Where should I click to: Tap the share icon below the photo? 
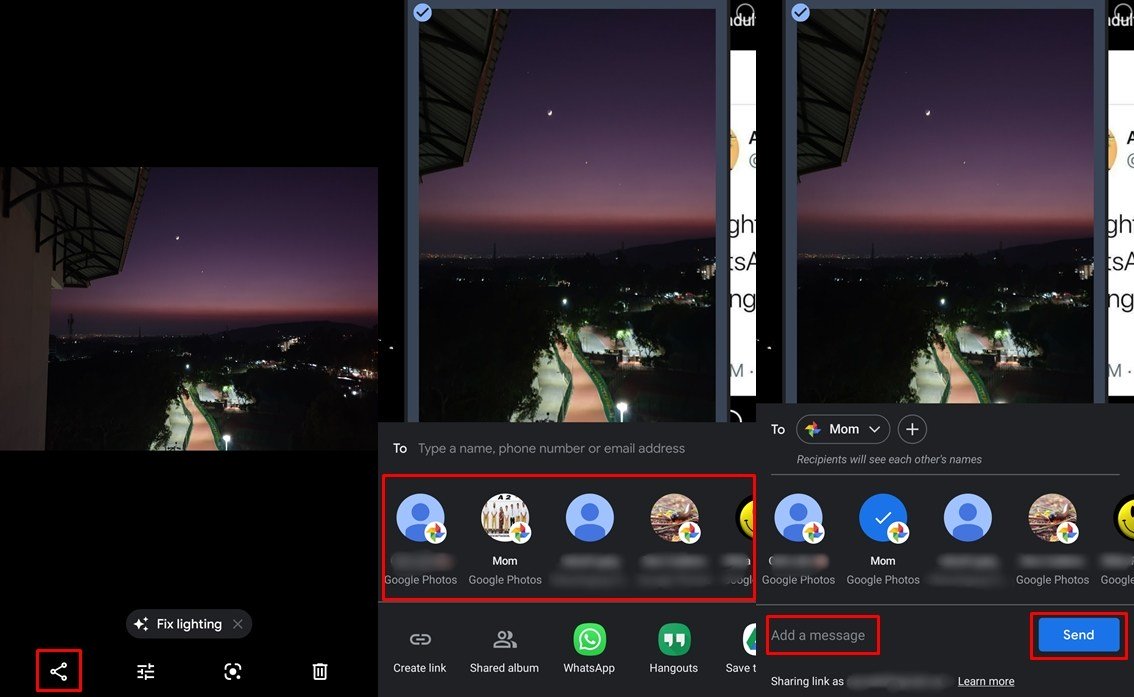(59, 671)
